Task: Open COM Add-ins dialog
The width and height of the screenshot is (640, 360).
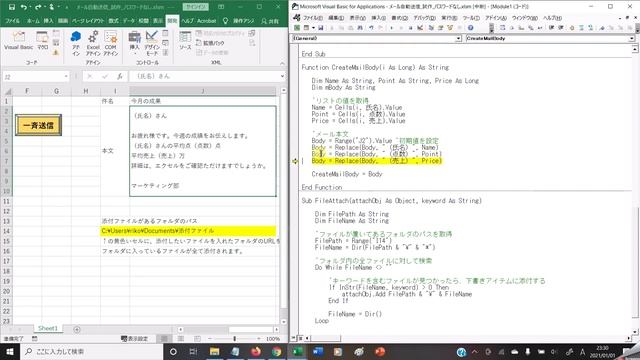Action: click(111, 43)
